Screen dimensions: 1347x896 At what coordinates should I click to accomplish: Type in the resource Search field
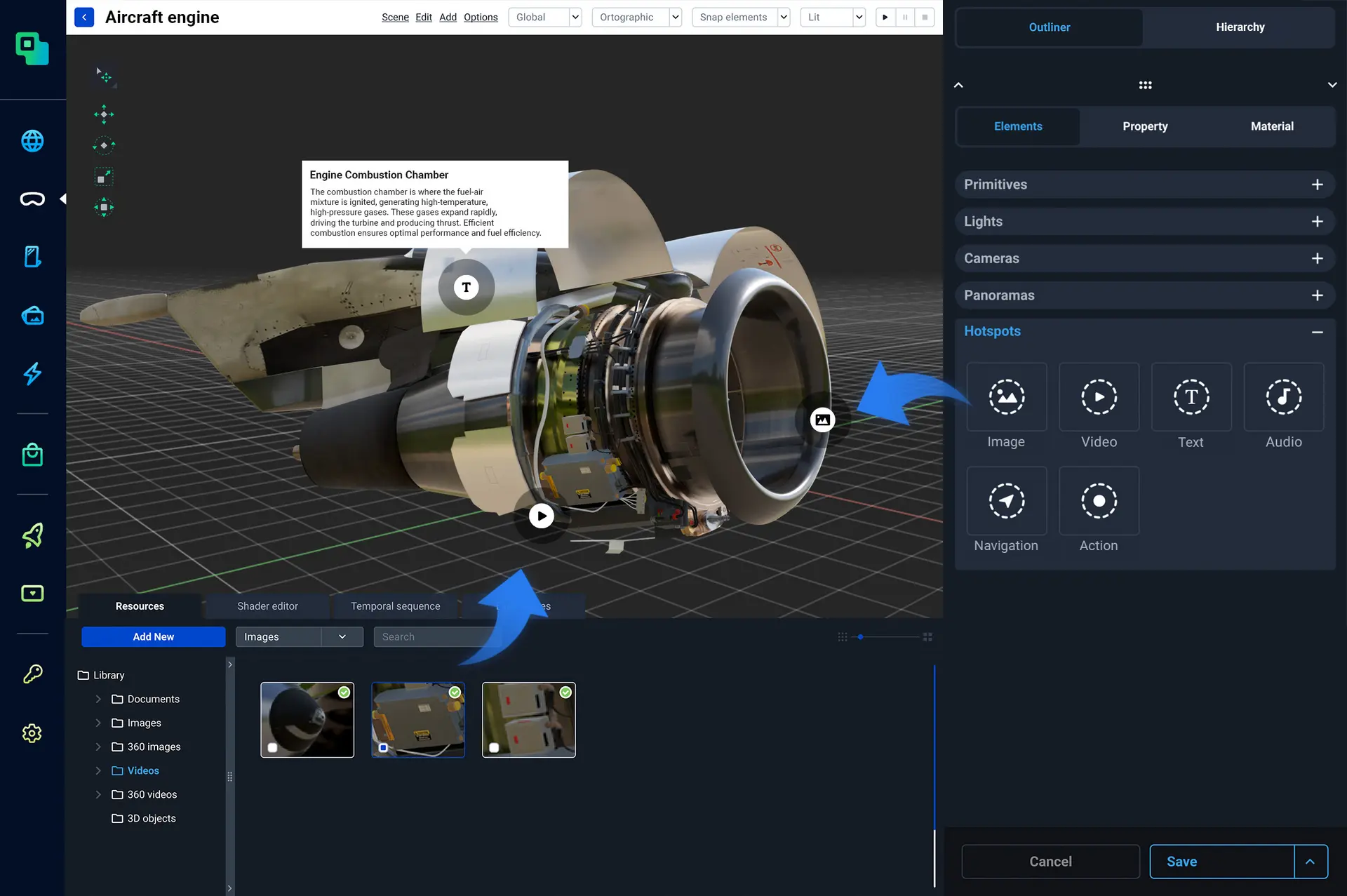click(x=435, y=636)
